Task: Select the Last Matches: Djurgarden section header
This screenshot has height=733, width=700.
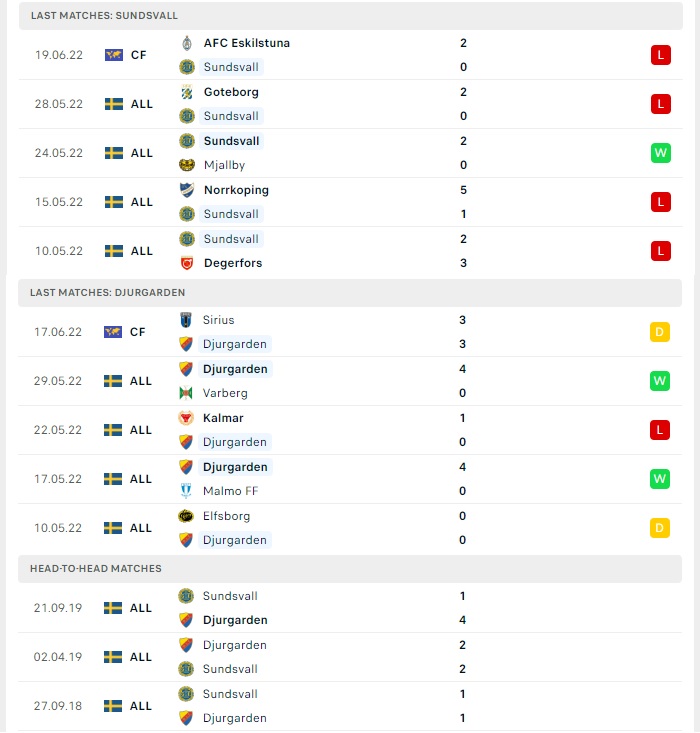Action: 350,293
